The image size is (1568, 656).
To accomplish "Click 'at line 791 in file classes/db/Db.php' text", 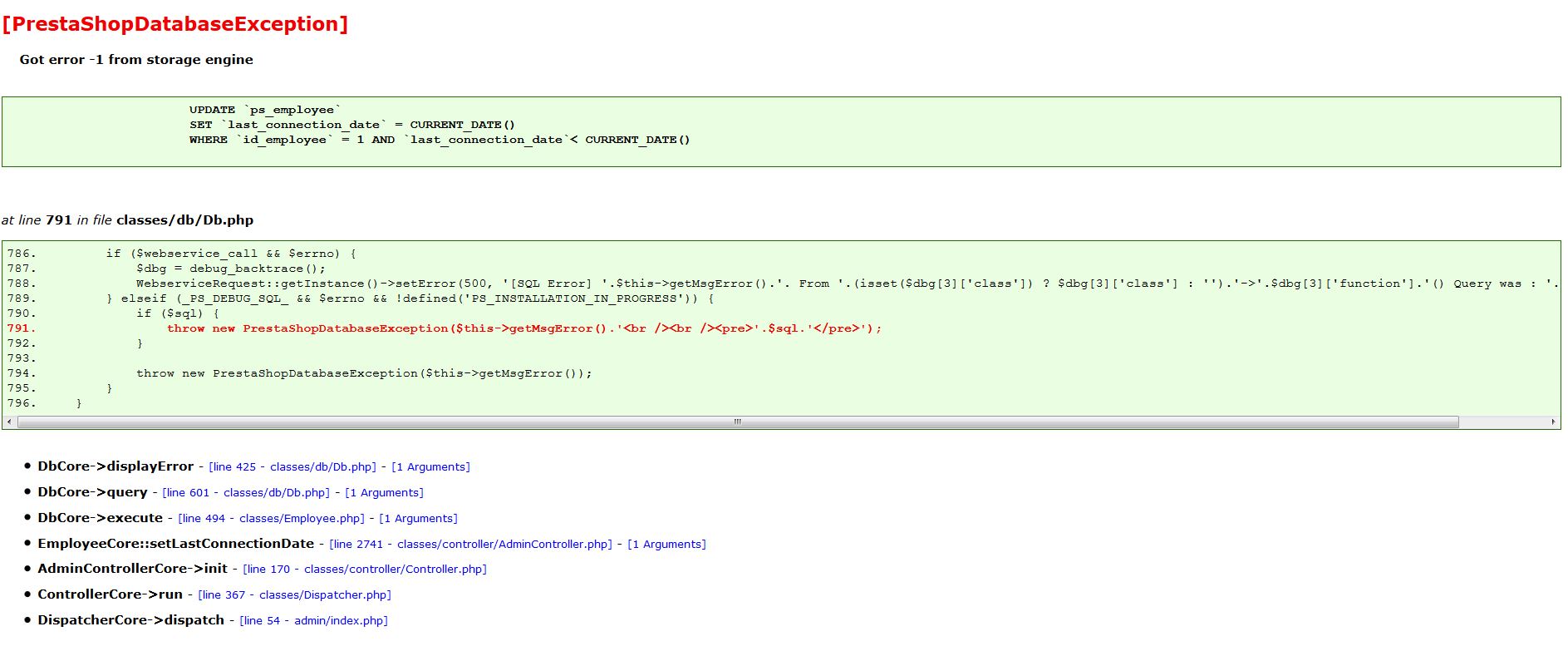I will (127, 220).
